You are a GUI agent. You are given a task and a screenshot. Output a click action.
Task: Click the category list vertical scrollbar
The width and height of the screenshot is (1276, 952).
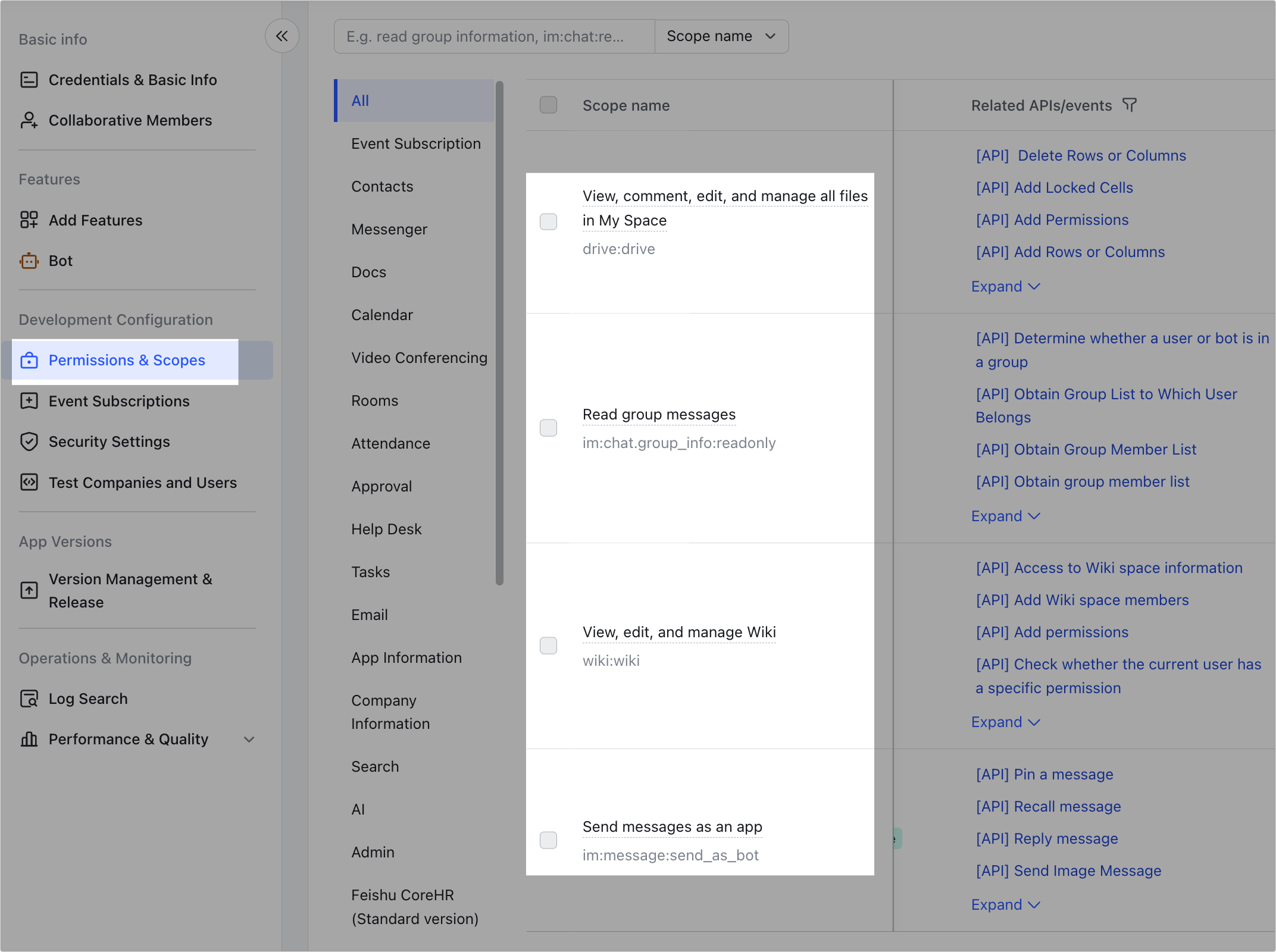[x=499, y=333]
